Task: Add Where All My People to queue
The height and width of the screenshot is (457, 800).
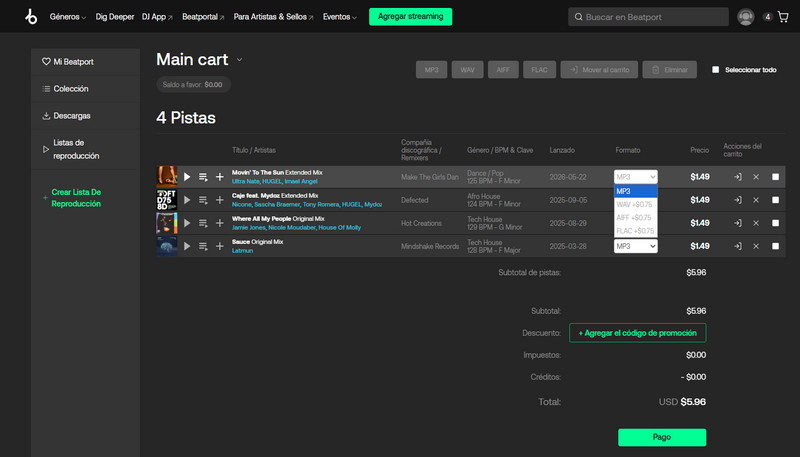Action: pyautogui.click(x=203, y=223)
